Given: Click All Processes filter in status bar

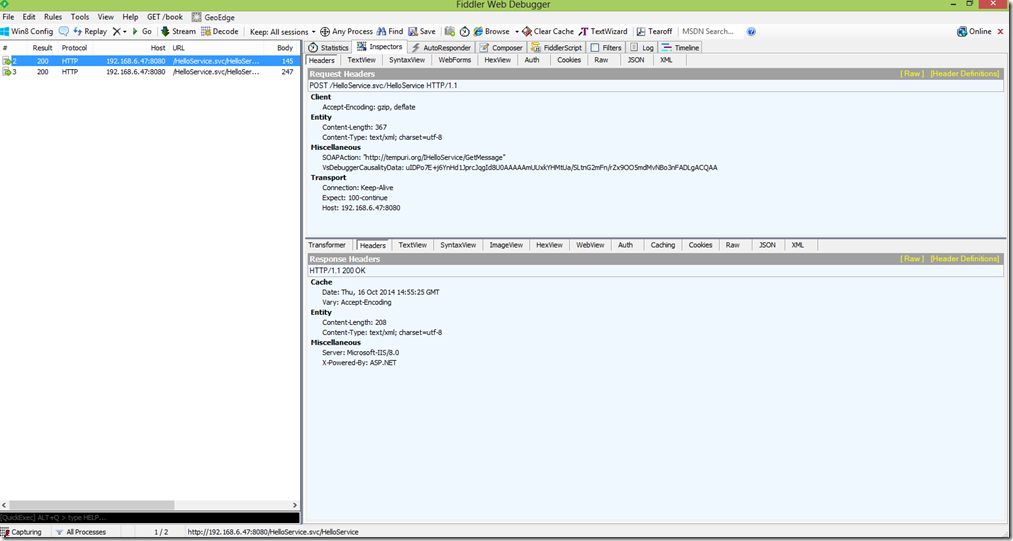Looking at the screenshot, I should [81, 532].
